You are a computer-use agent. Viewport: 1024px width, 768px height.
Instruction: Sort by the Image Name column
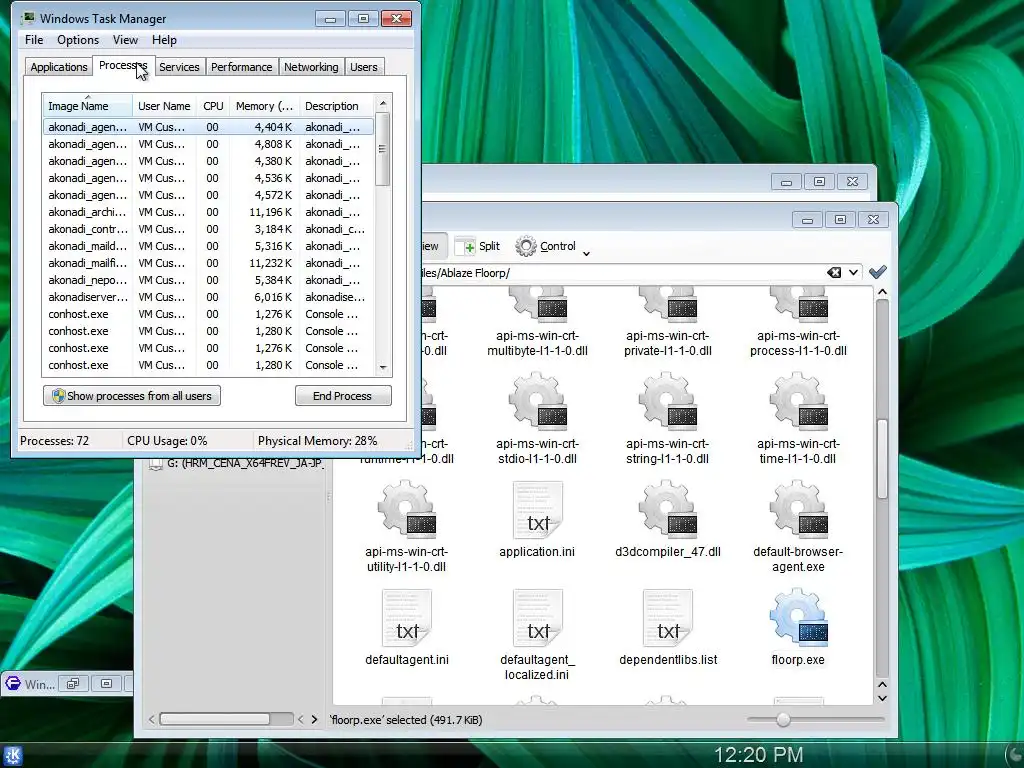(88, 106)
